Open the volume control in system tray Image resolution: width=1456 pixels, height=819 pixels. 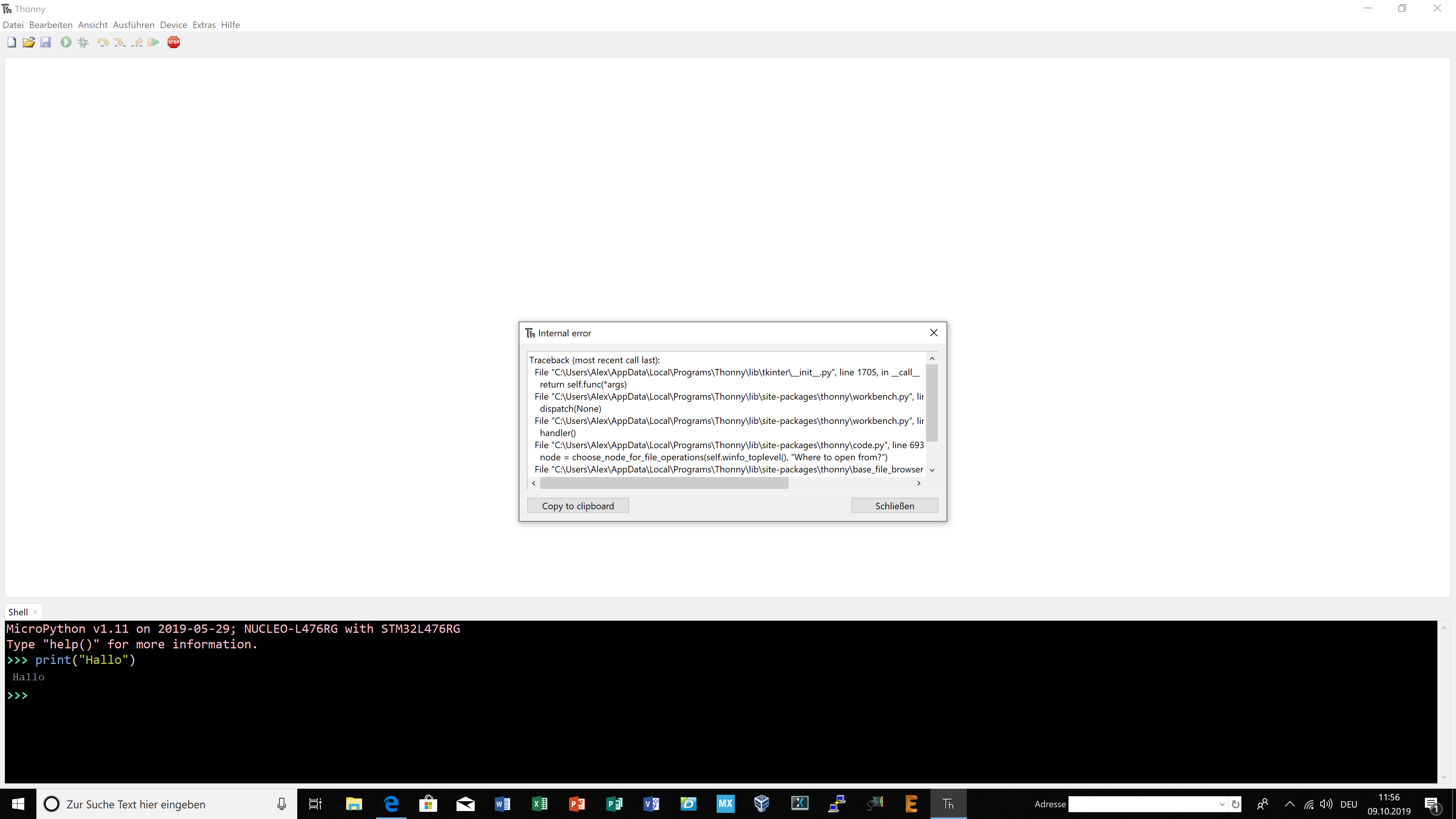point(1326,804)
